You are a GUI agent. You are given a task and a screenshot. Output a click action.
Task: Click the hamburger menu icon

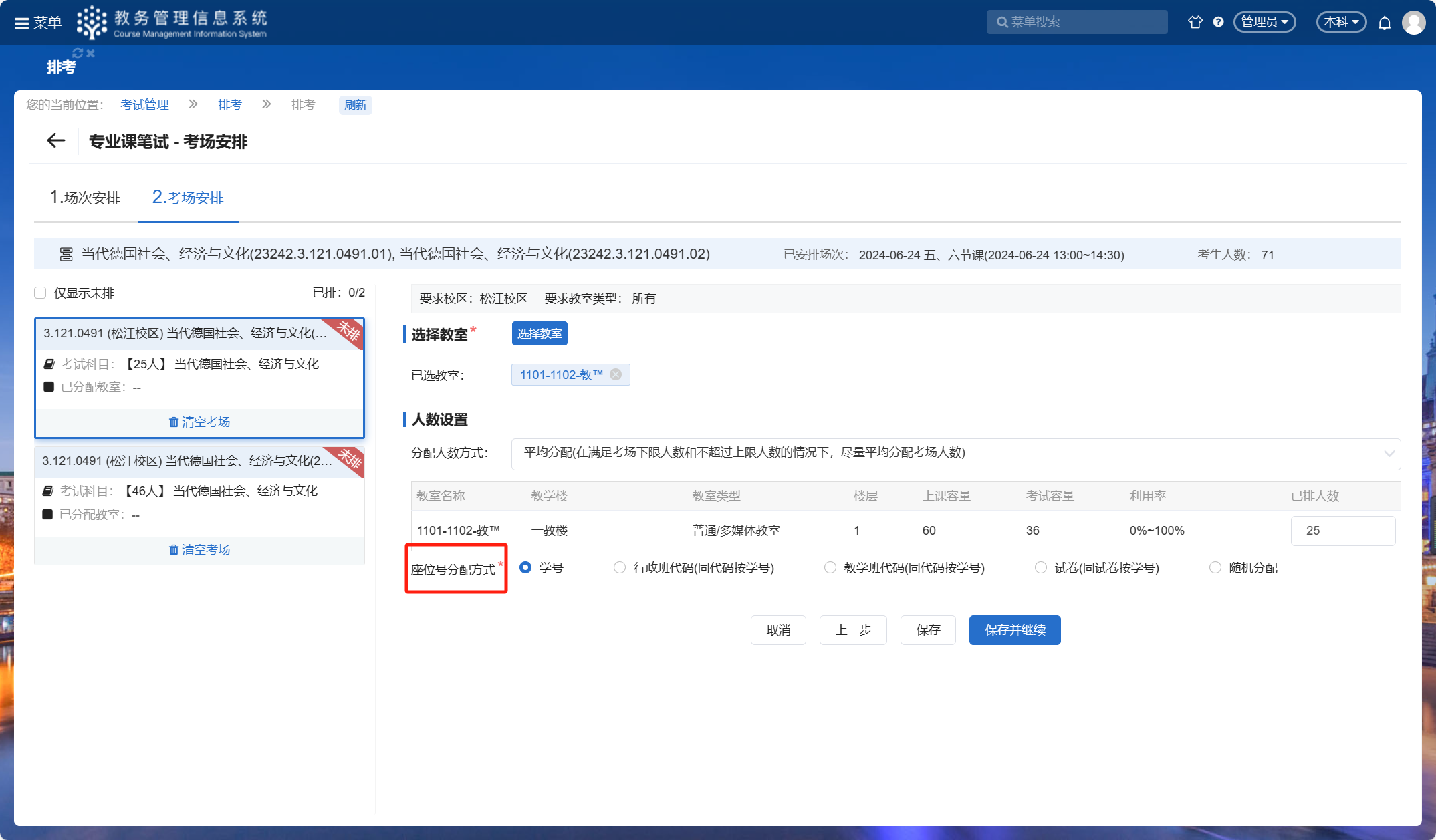click(x=21, y=23)
